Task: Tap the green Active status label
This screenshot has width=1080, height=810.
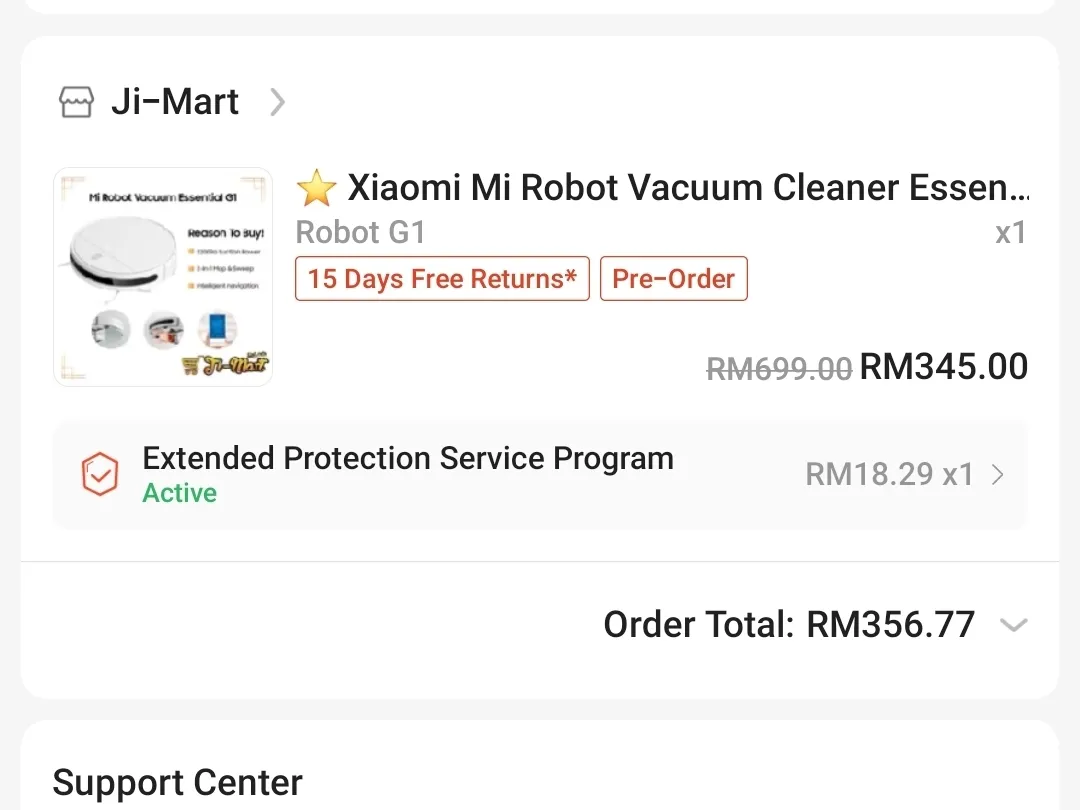Action: (180, 494)
